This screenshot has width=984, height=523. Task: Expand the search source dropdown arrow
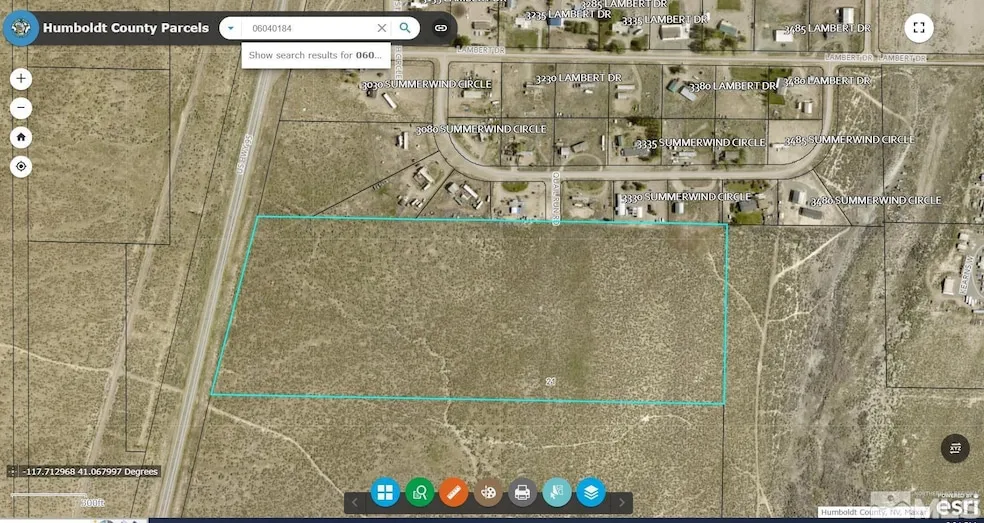(x=231, y=28)
